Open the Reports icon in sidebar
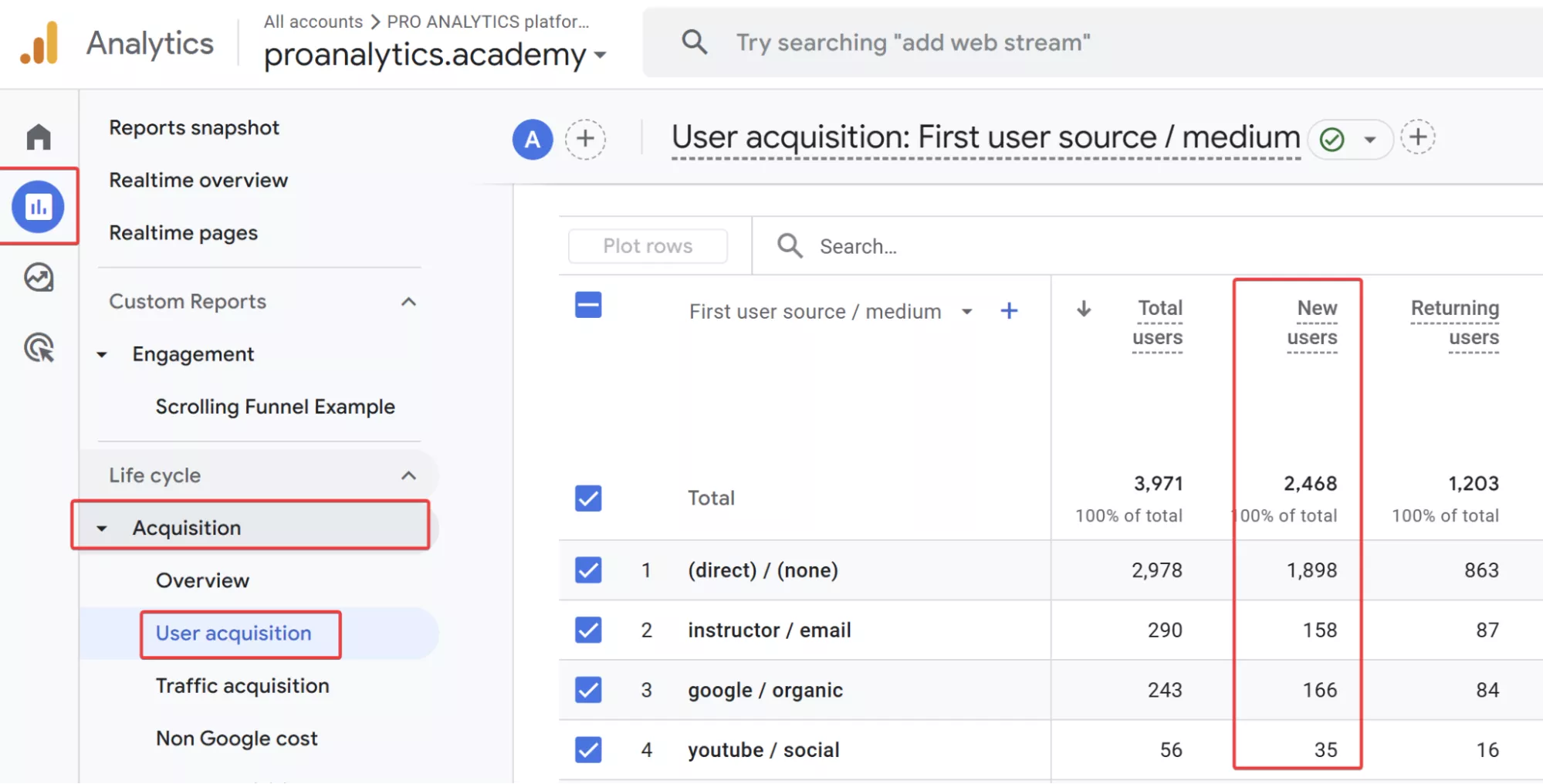 tap(38, 207)
